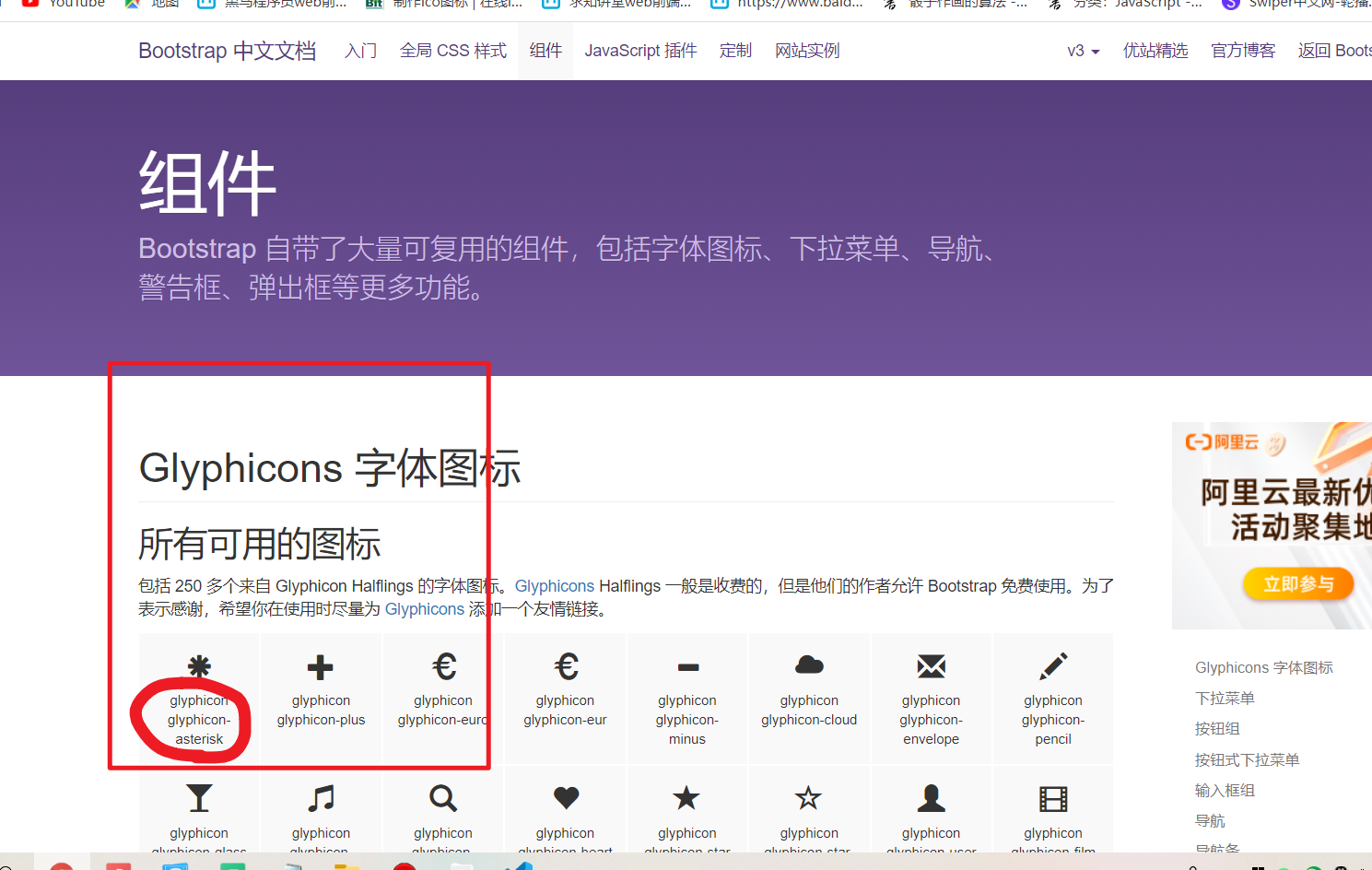Viewport: 1372px width, 870px height.
Task: Click the filled star glyphicon icon
Action: 687,797
